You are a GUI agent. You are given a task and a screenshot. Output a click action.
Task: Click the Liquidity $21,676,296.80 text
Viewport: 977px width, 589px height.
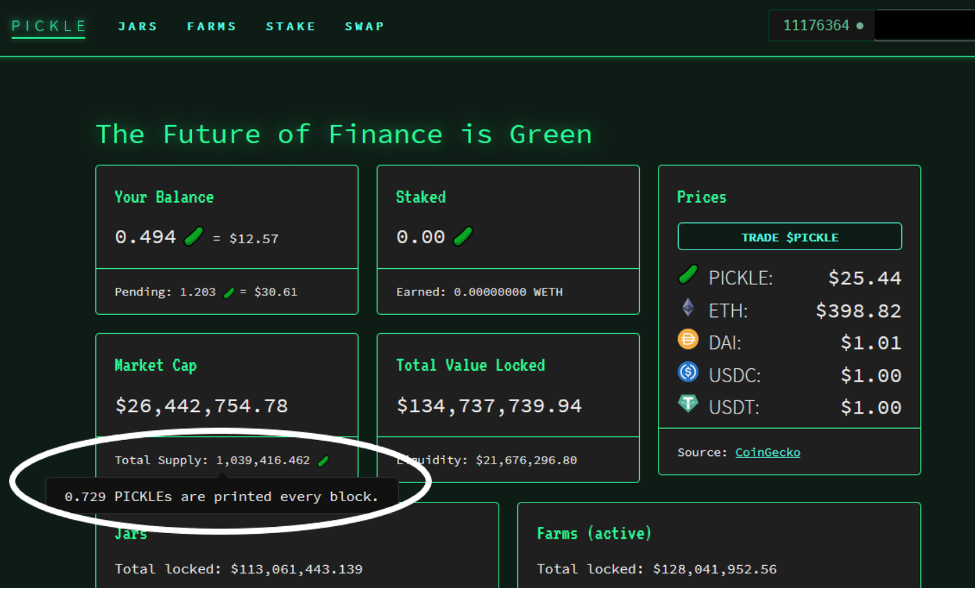tap(487, 461)
